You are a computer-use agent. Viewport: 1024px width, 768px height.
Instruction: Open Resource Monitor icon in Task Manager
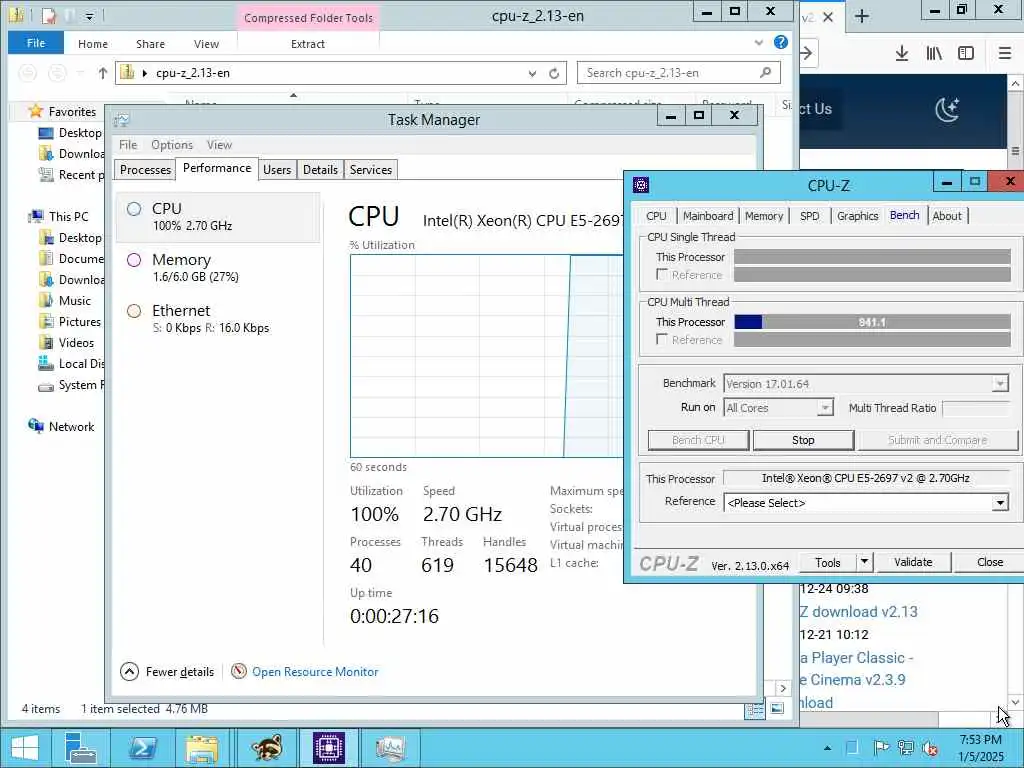(x=239, y=671)
